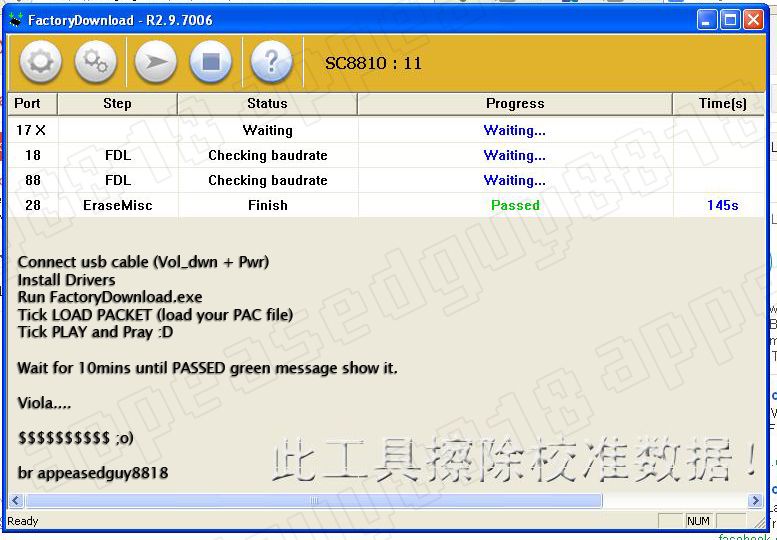The height and width of the screenshot is (540, 777).
Task: Sort by the Status column header
Action: (x=267, y=104)
